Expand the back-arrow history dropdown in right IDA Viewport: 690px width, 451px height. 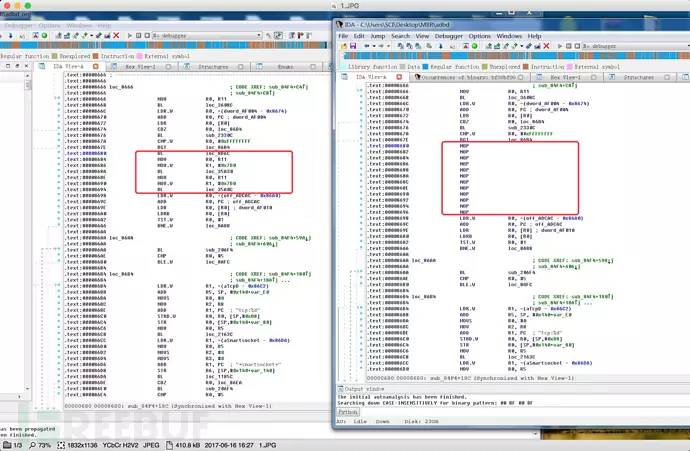coord(374,46)
